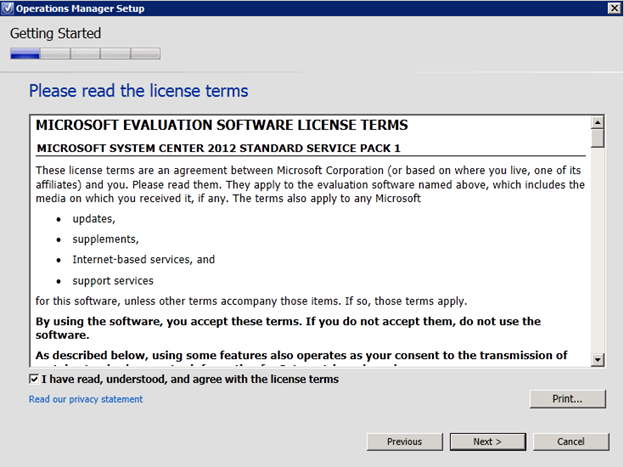The height and width of the screenshot is (467, 624).
Task: Go back with the Previous button
Action: pos(404,442)
